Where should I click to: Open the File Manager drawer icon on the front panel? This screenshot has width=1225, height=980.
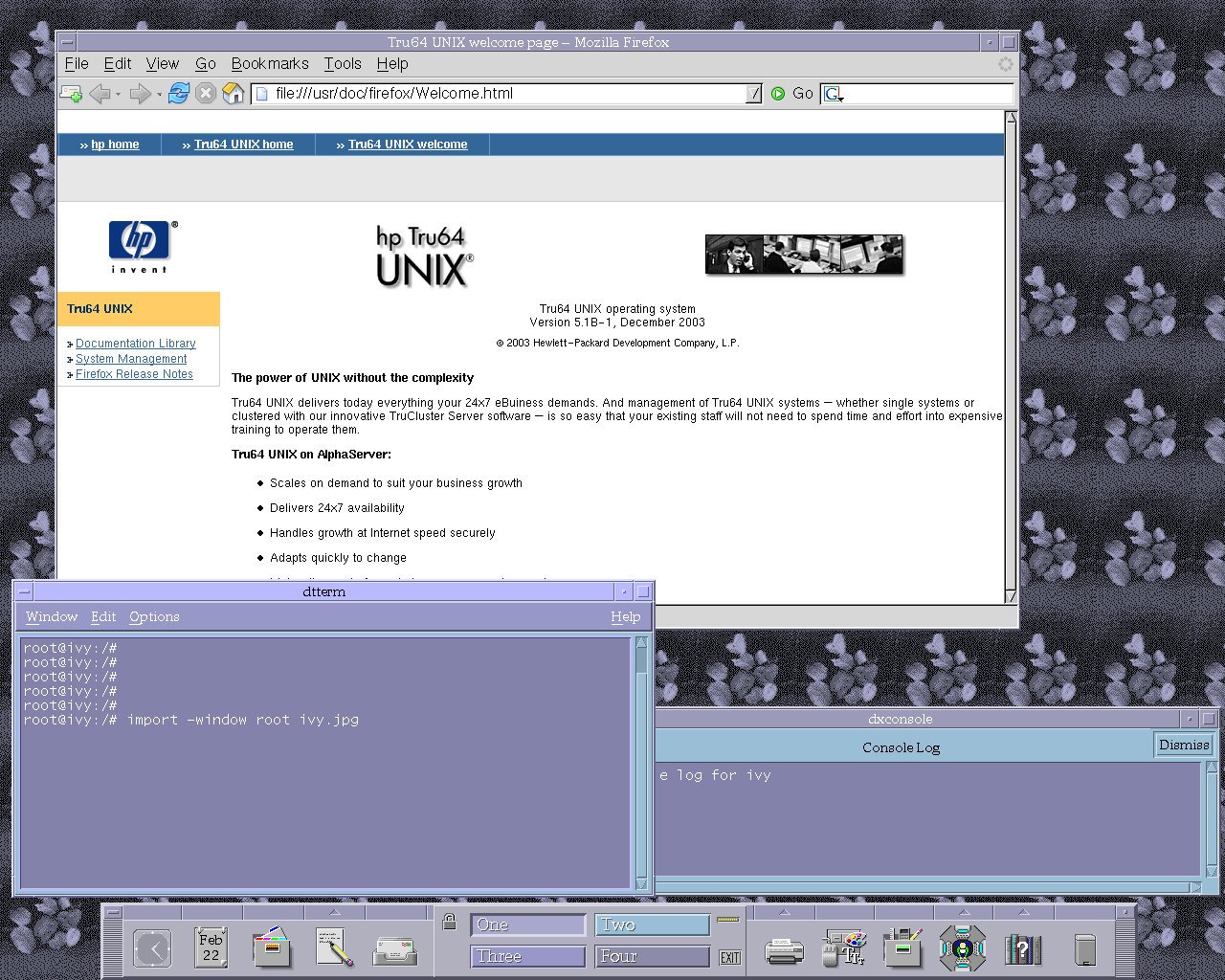click(x=273, y=947)
